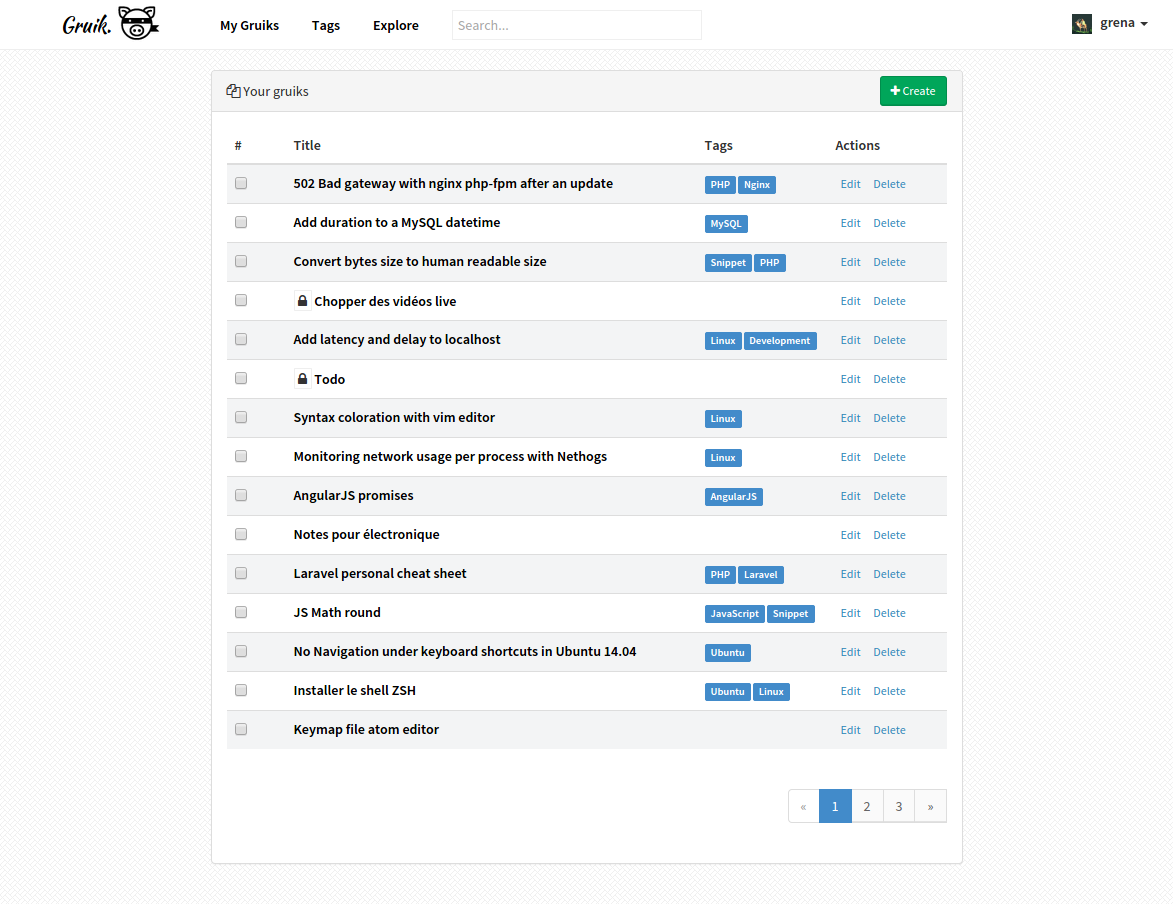Open the grena user dropdown menu

[1124, 23]
